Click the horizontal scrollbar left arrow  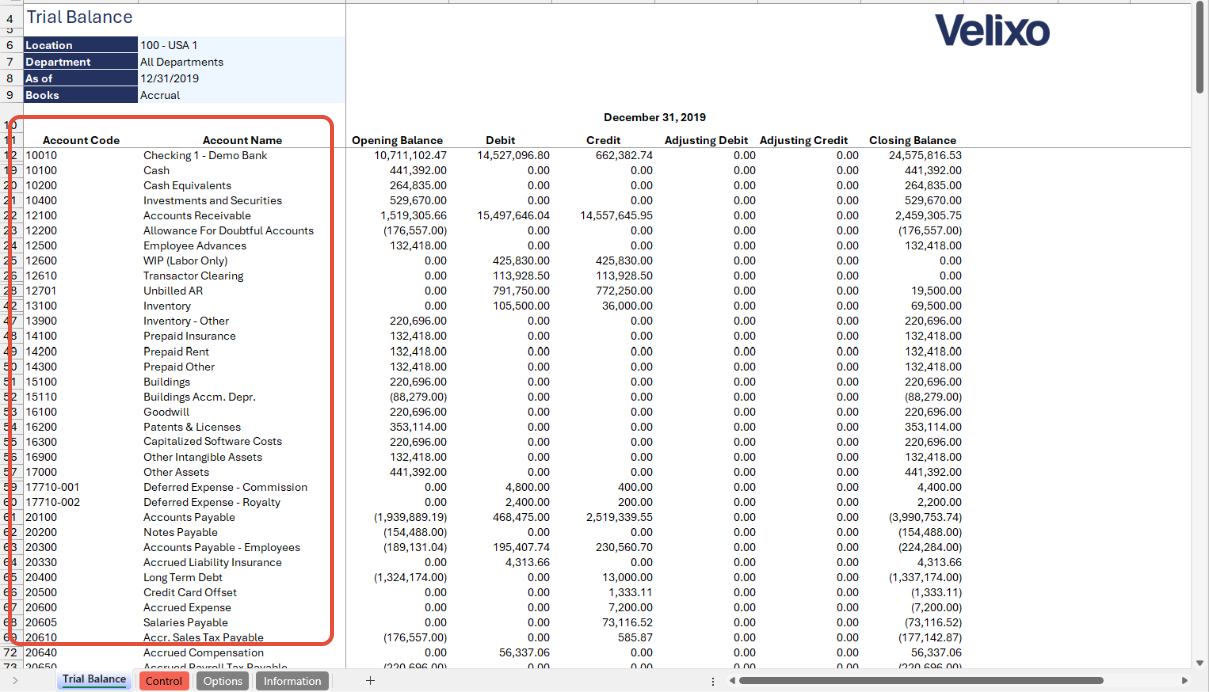coord(734,681)
